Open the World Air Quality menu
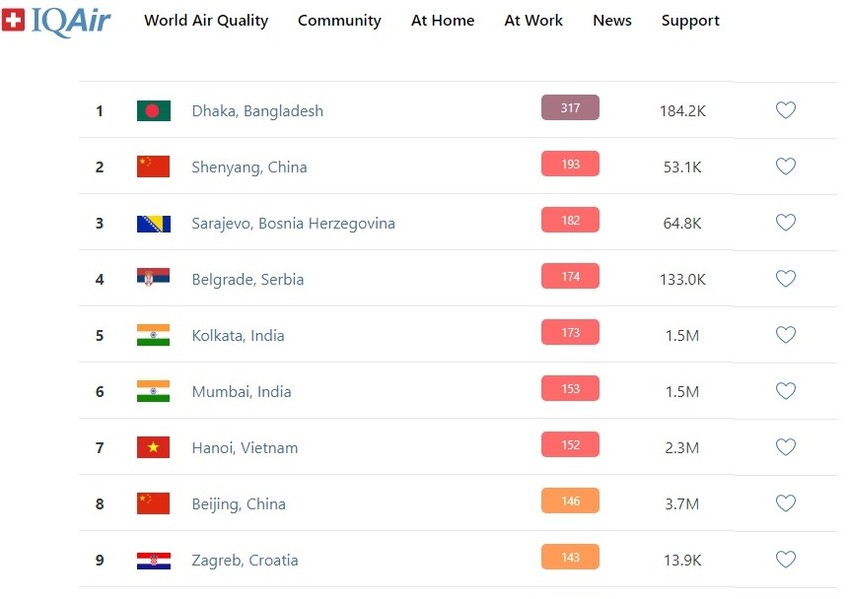Viewport: 850px width, 599px height. 206,21
